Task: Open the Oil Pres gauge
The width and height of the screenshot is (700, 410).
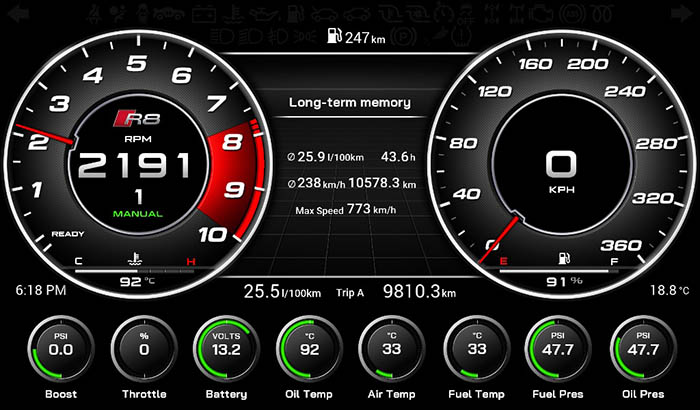Action: (643, 348)
